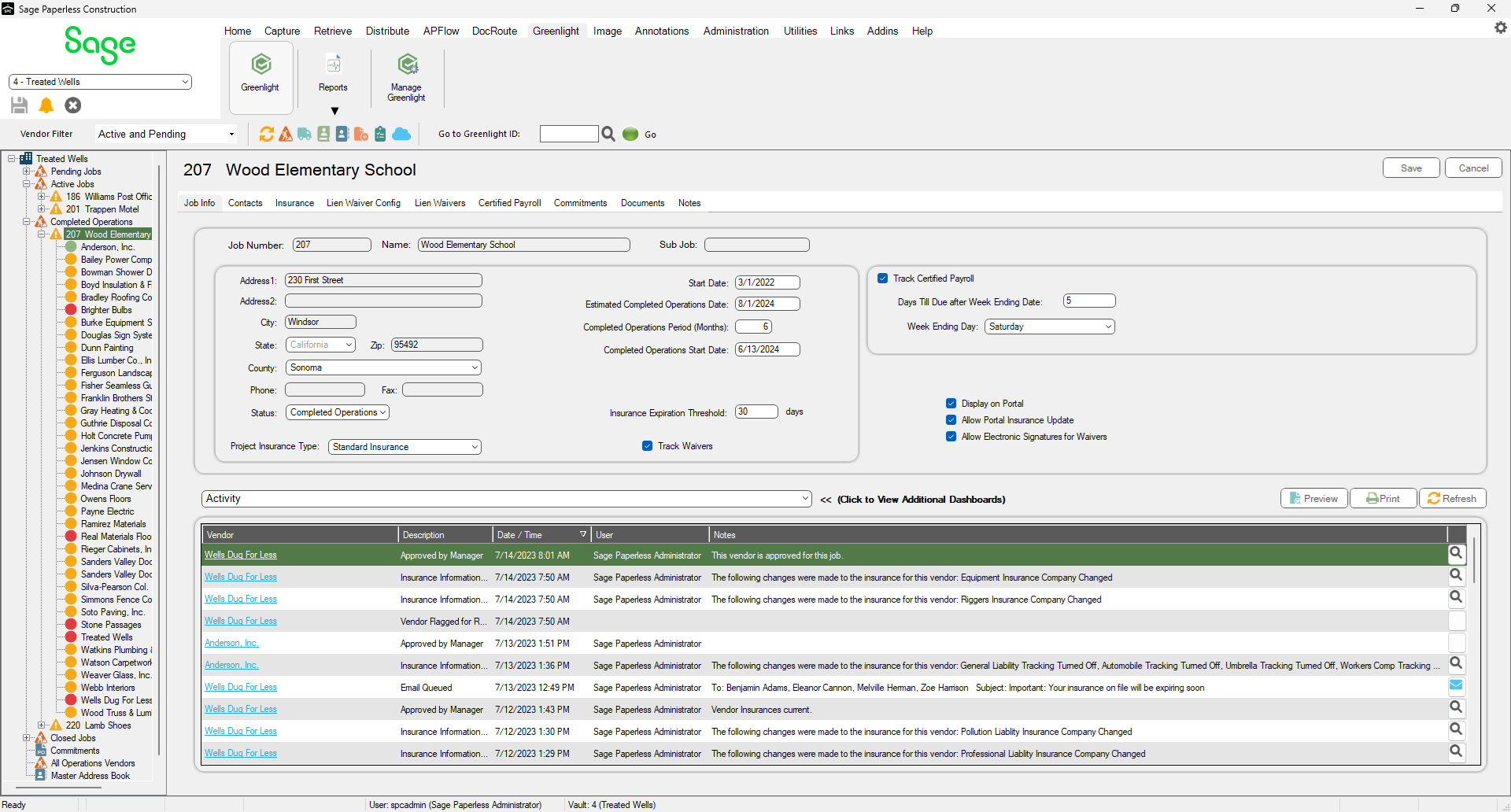Toggle the Display on Portal checkbox

[x=951, y=404]
